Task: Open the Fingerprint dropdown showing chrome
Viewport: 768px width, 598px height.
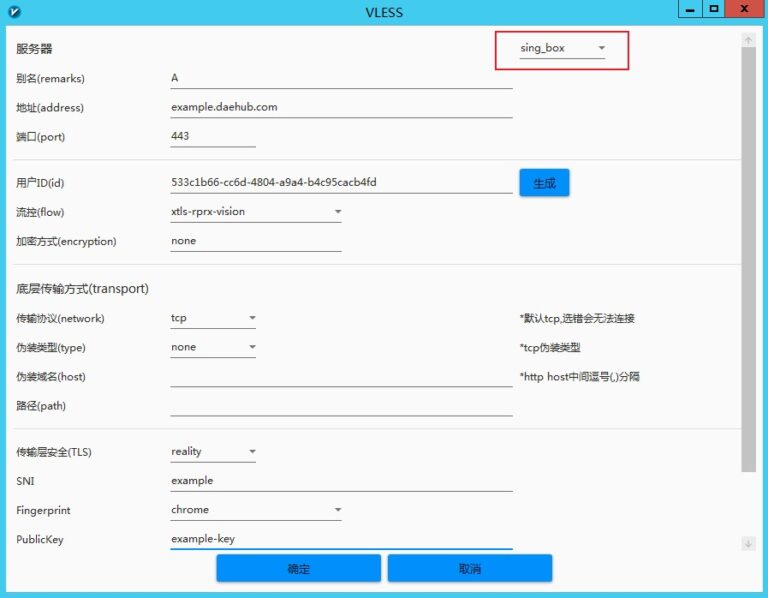Action: pyautogui.click(x=256, y=510)
